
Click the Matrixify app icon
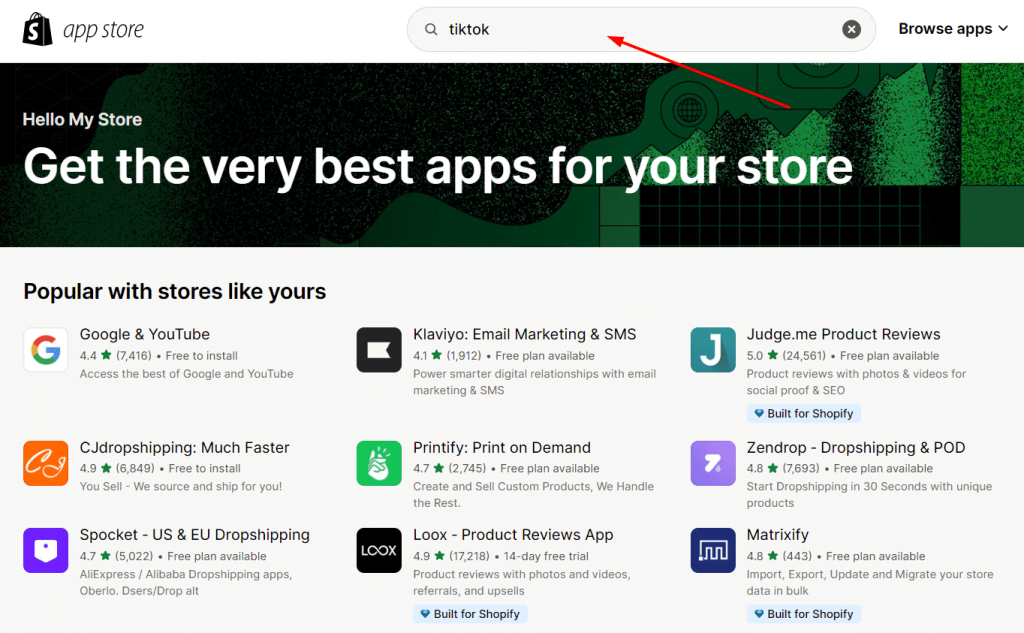pyautogui.click(x=712, y=550)
